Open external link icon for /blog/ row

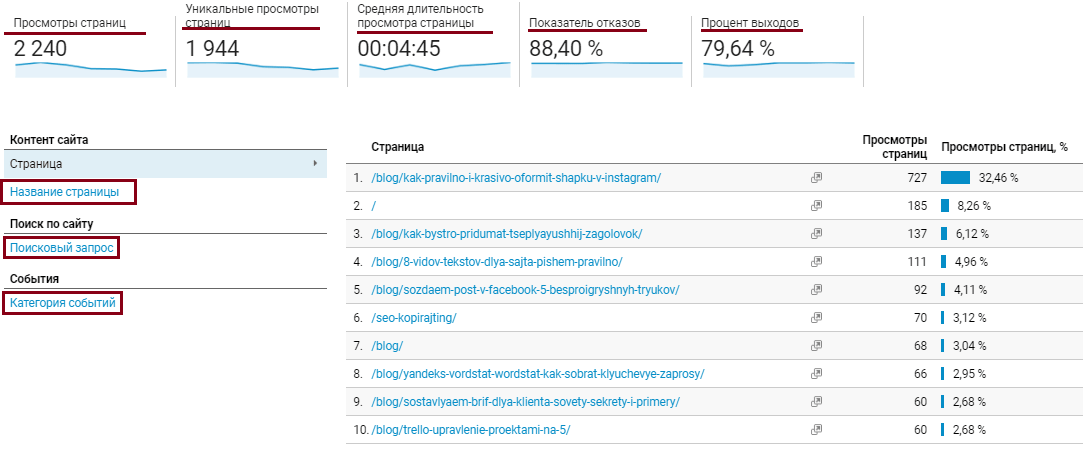817,345
